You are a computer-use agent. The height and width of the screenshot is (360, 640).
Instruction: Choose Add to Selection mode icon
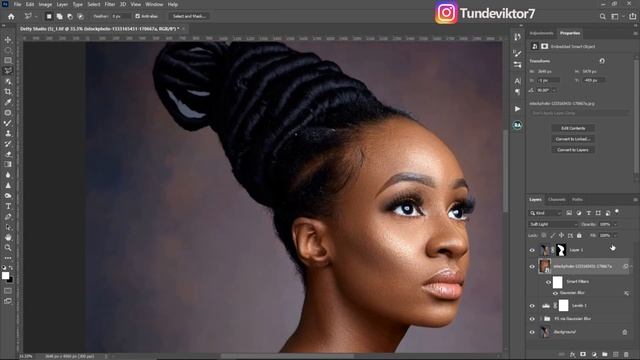point(60,16)
